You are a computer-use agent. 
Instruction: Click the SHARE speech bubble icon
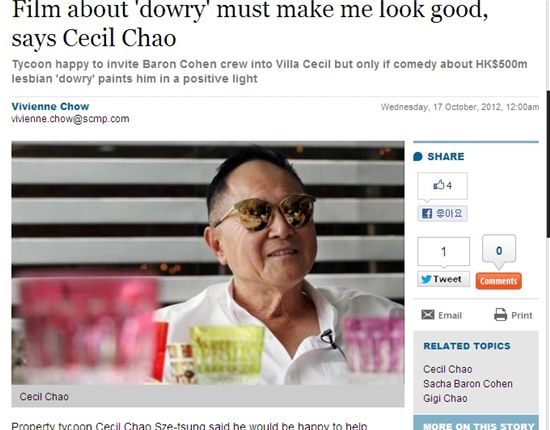pyautogui.click(x=418, y=156)
